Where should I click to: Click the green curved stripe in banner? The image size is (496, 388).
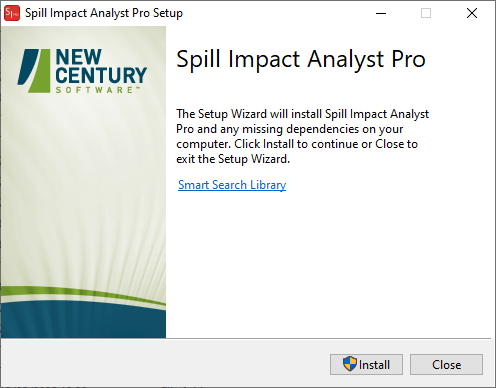[x=83, y=295]
